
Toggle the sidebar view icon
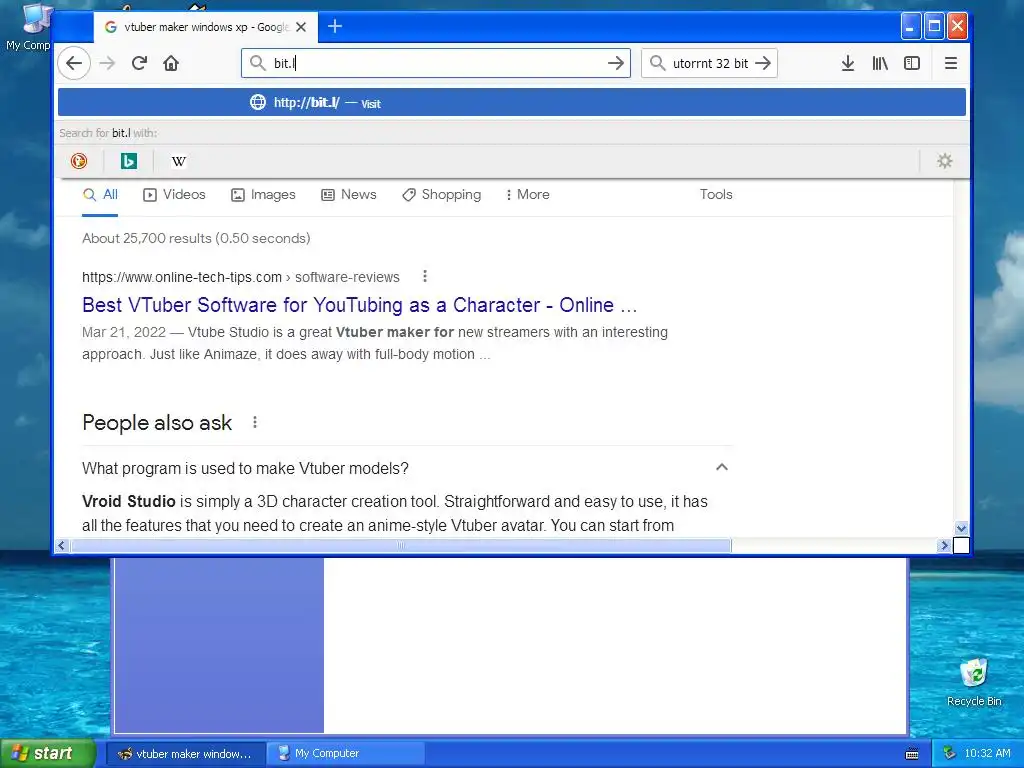(x=912, y=63)
